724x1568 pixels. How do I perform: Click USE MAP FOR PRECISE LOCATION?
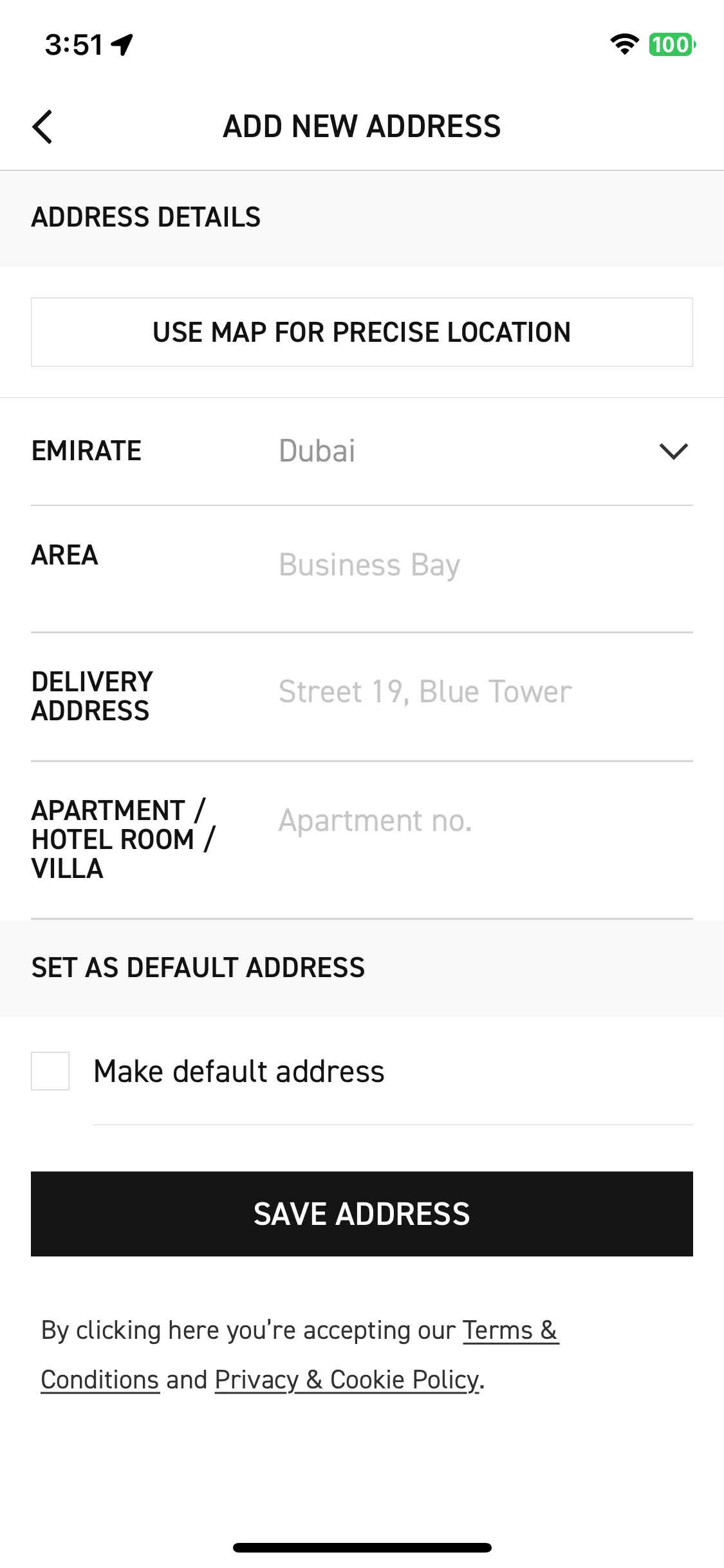pos(362,332)
